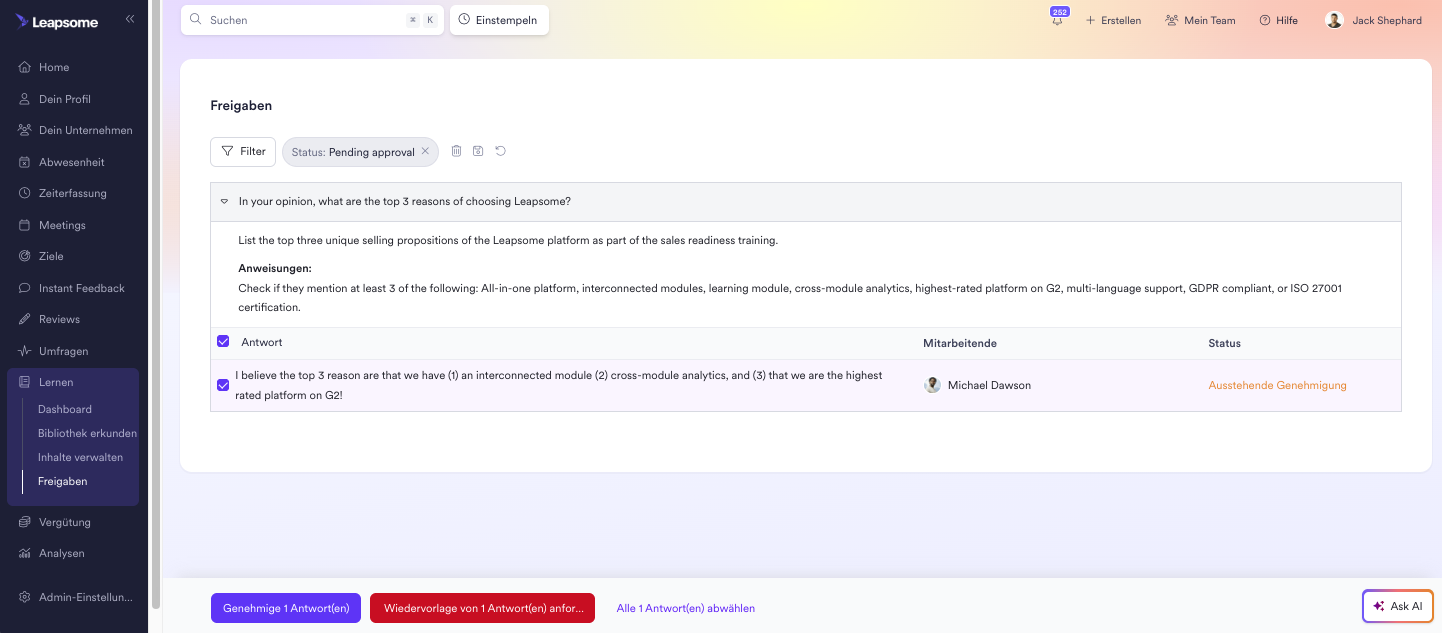Click Michael Dawson's name
Viewport: 1442px width, 633px height.
pos(989,385)
